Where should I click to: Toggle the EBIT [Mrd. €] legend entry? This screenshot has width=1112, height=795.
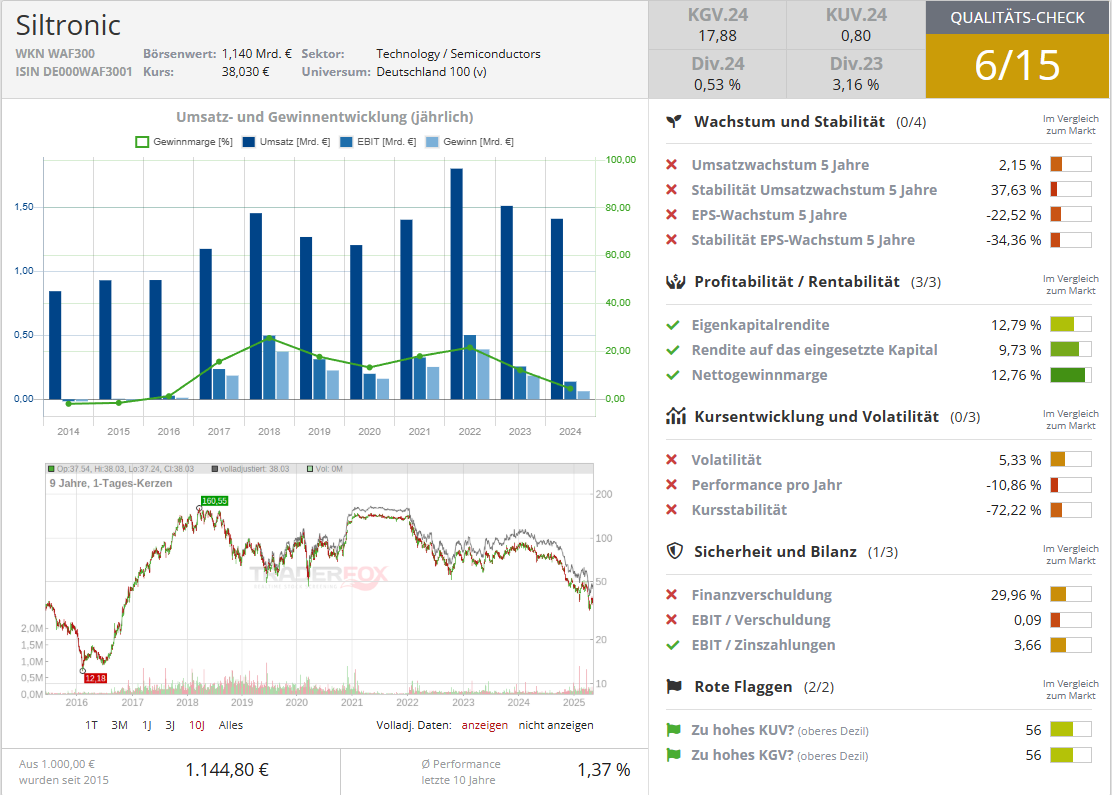point(378,142)
